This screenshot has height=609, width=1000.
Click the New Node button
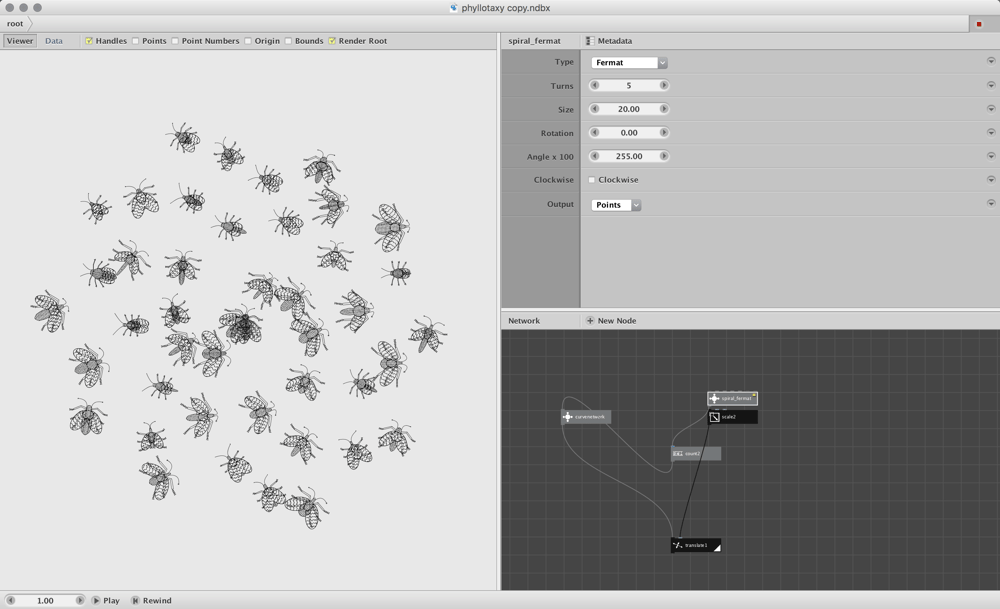pos(611,321)
